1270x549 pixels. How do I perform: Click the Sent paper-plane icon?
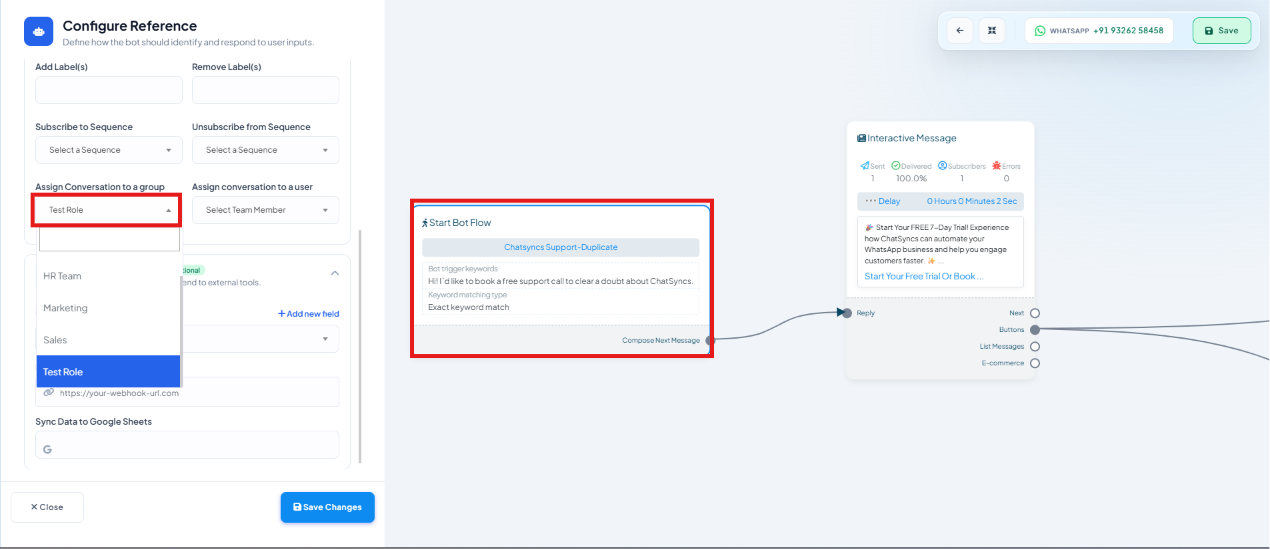865,166
